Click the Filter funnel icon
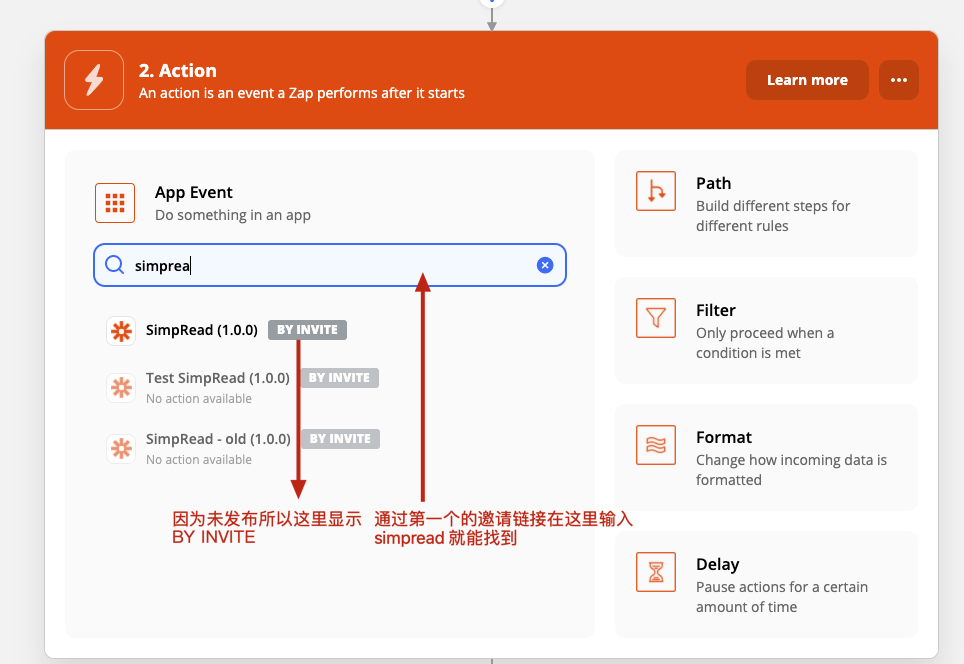Viewport: 964px width, 664px height. (x=656, y=318)
